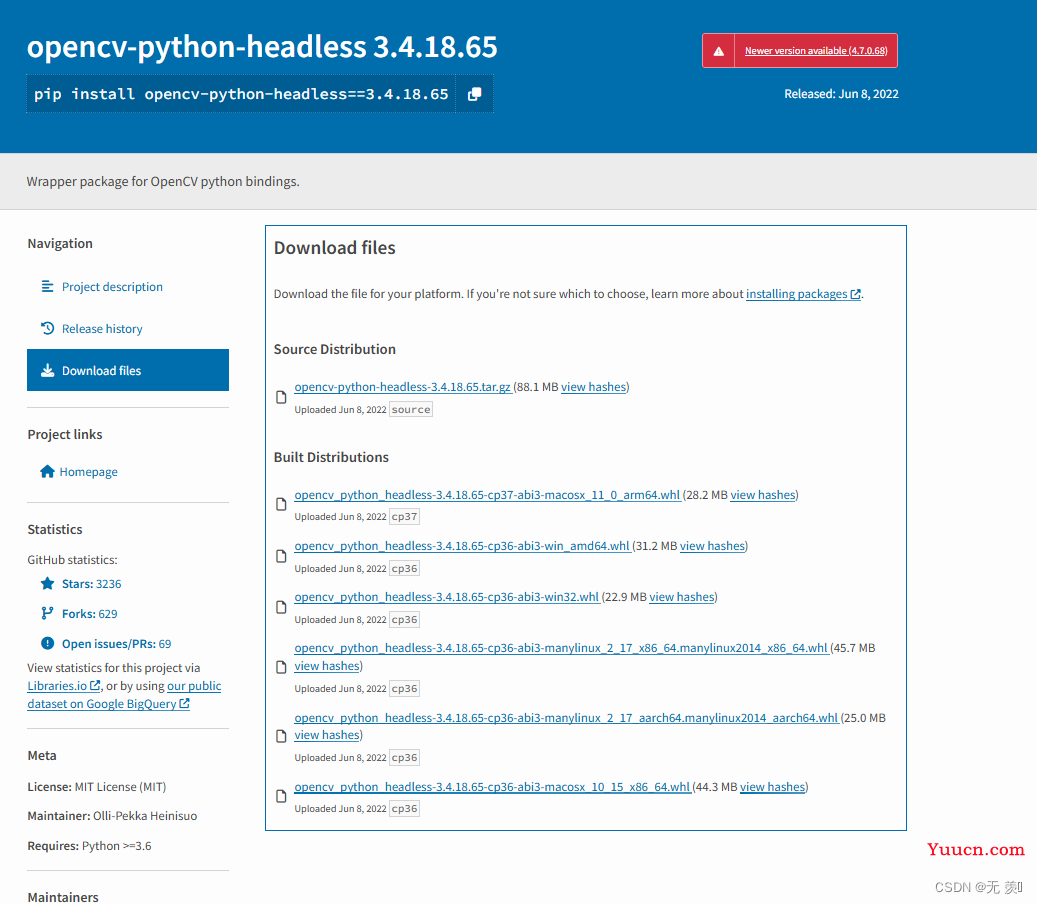Click the Stars star icon
The height and width of the screenshot is (904, 1037).
[x=48, y=583]
